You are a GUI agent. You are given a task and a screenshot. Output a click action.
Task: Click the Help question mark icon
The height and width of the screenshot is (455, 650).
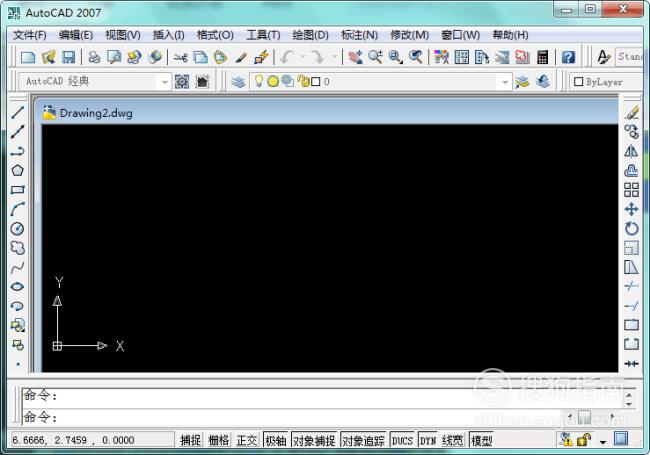568,57
